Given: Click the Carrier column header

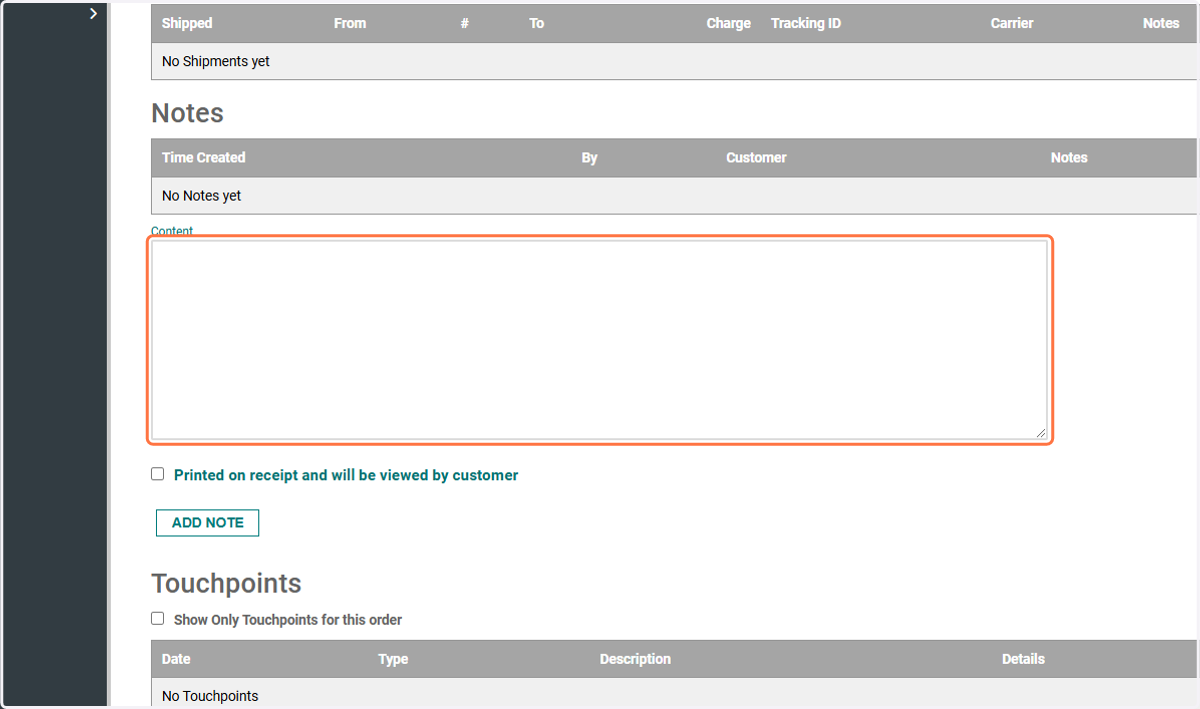Looking at the screenshot, I should 1012,23.
